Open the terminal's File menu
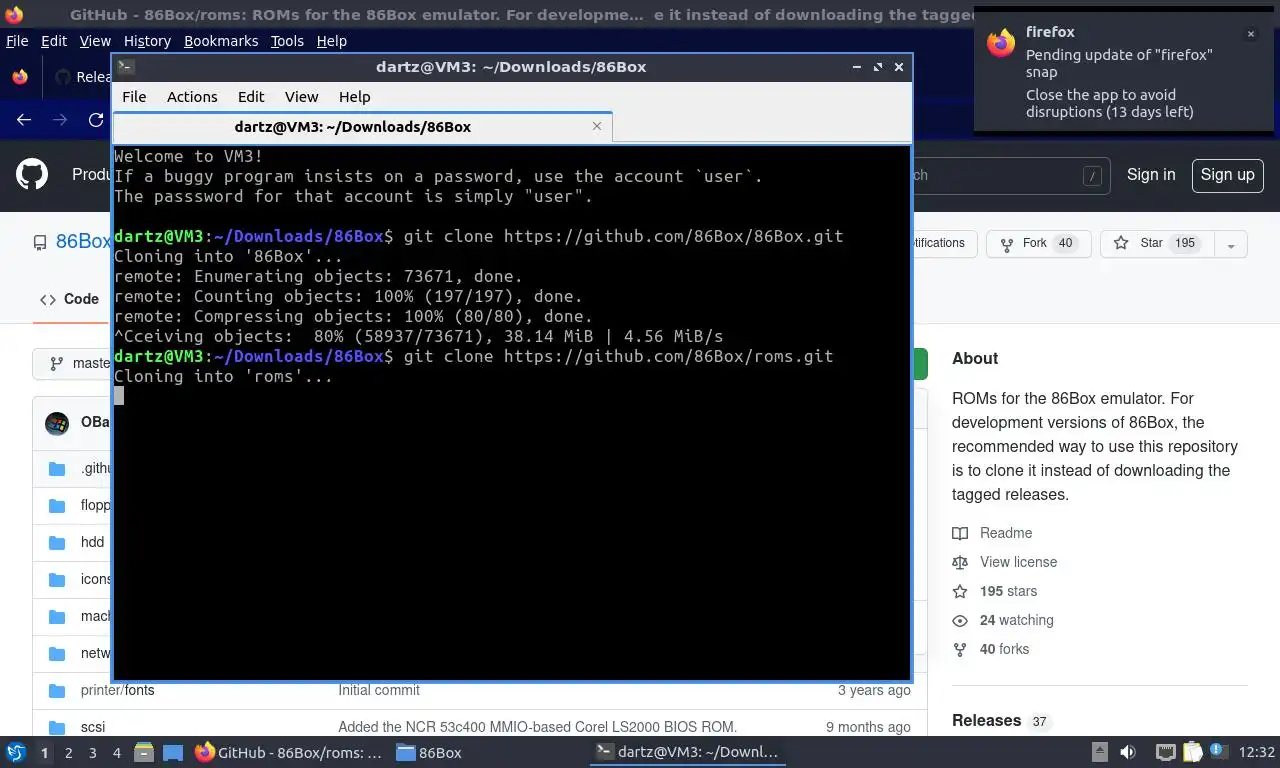The image size is (1280, 768). (134, 97)
